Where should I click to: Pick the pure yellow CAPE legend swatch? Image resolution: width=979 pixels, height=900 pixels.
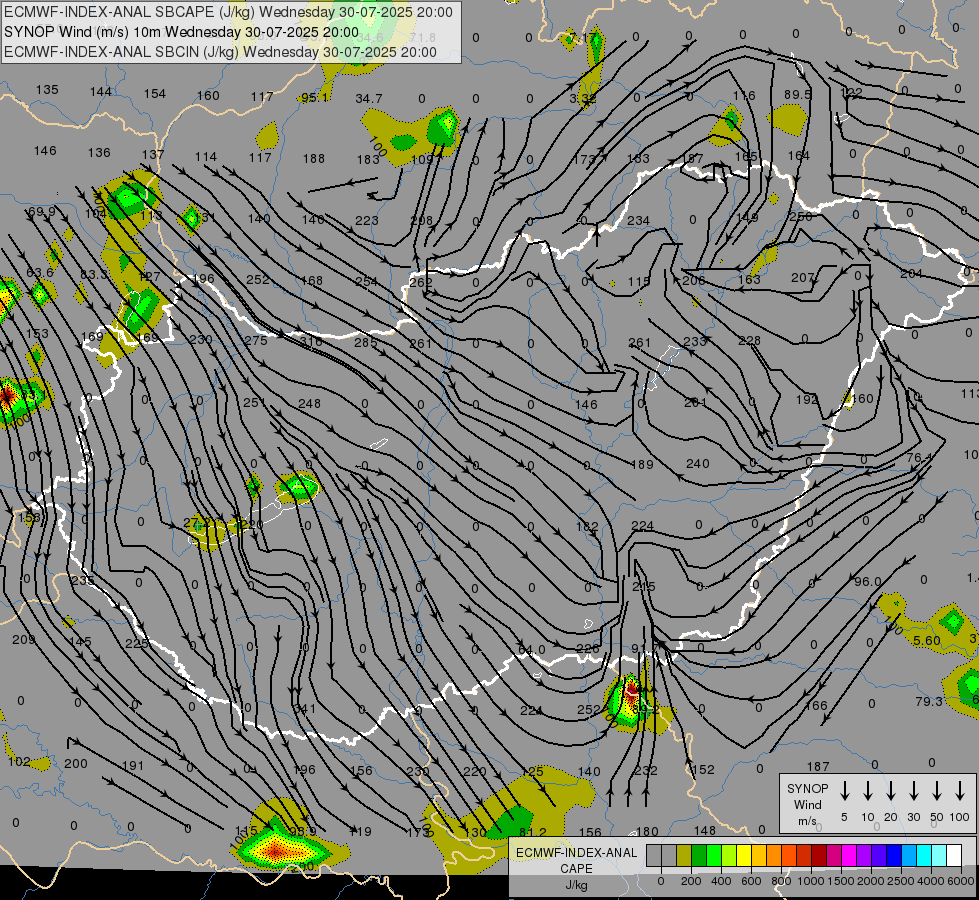coord(744,856)
